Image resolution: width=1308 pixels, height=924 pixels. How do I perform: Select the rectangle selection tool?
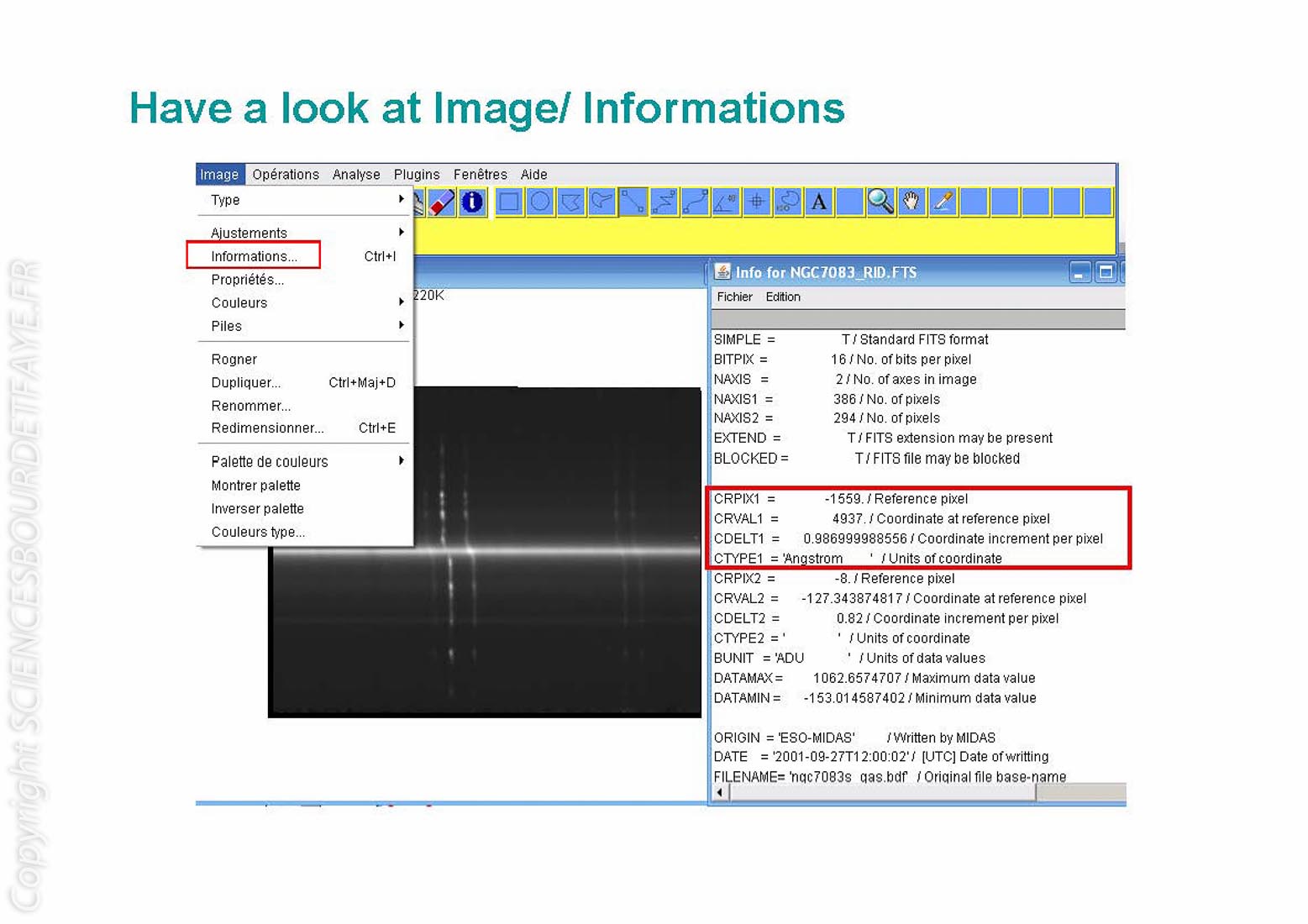(x=509, y=202)
